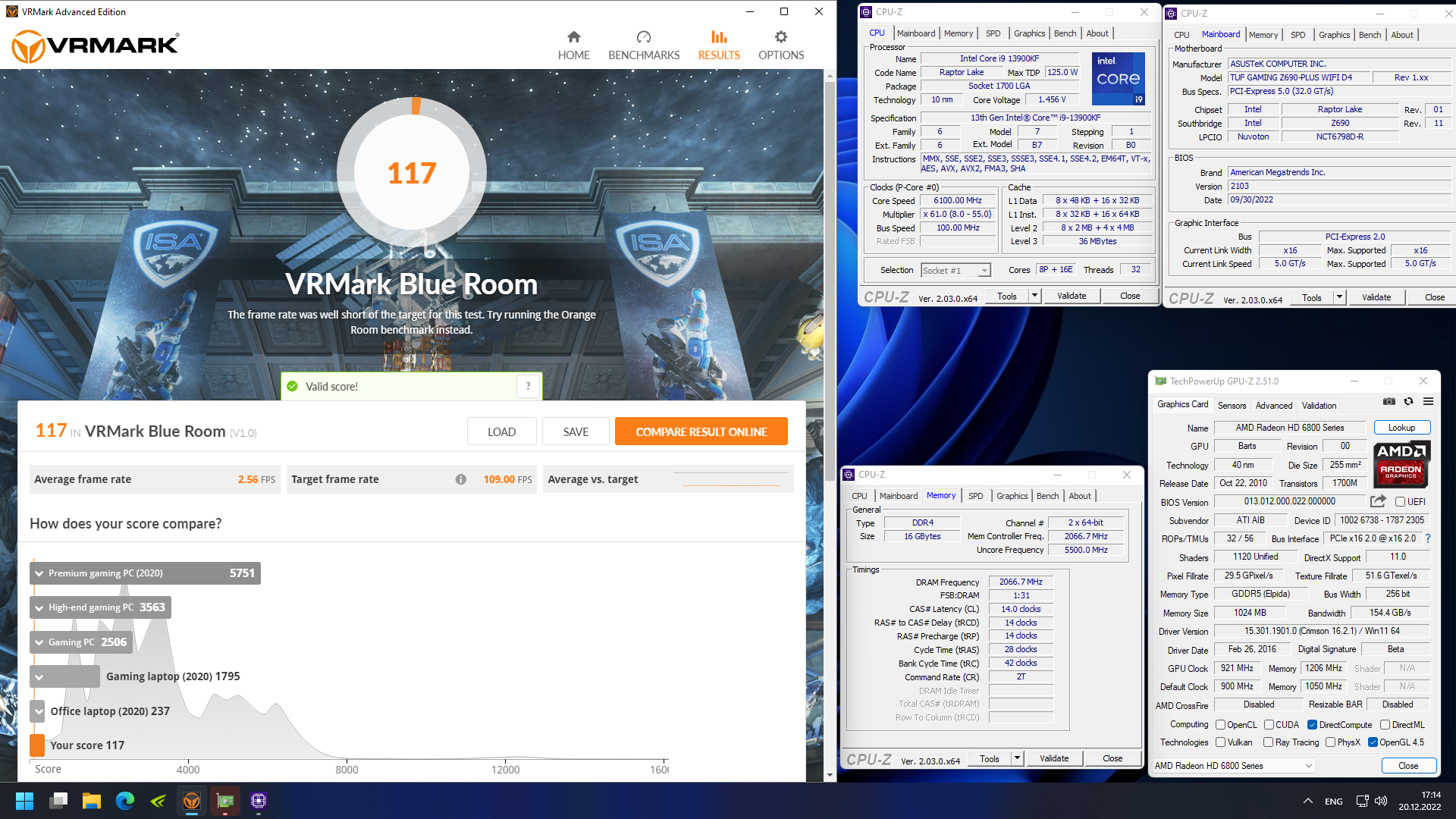Screen dimensions: 1456x819
Task: Click Lookup button in GPU-Z
Action: 1401,428
